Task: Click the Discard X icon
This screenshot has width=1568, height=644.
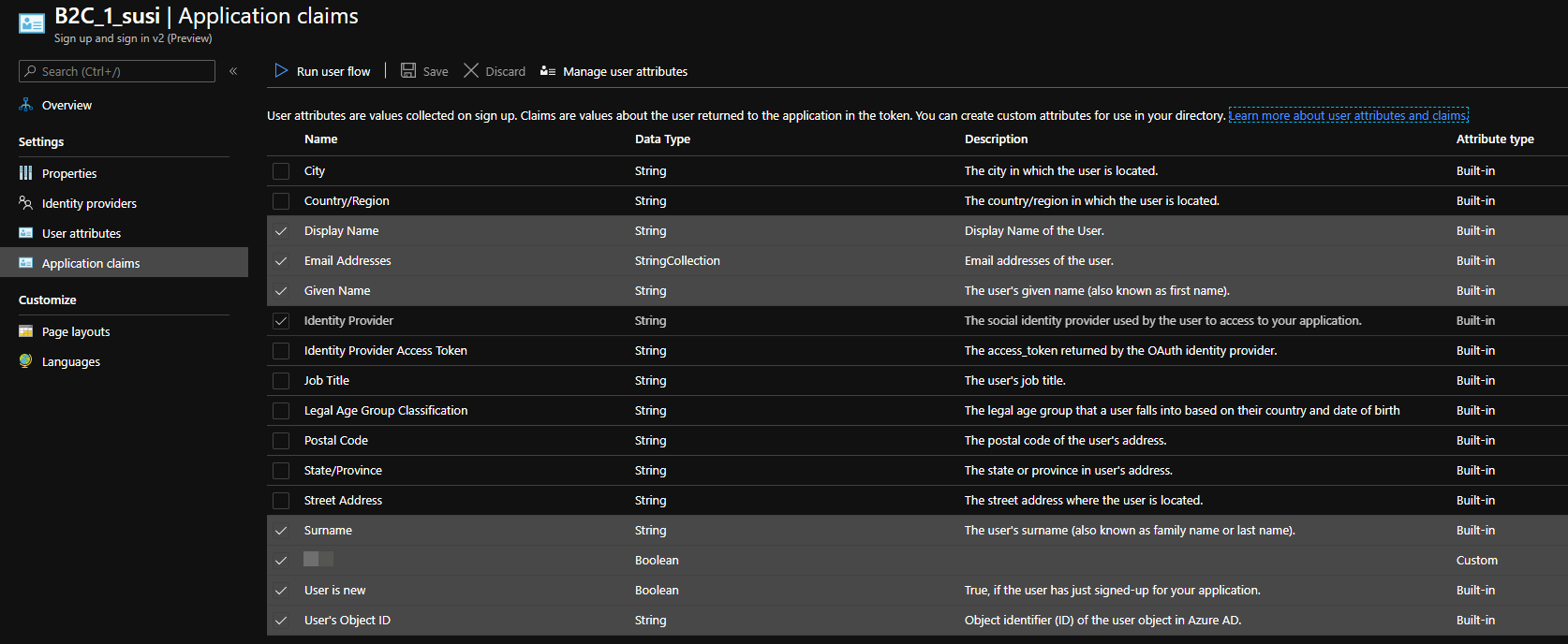Action: click(471, 71)
